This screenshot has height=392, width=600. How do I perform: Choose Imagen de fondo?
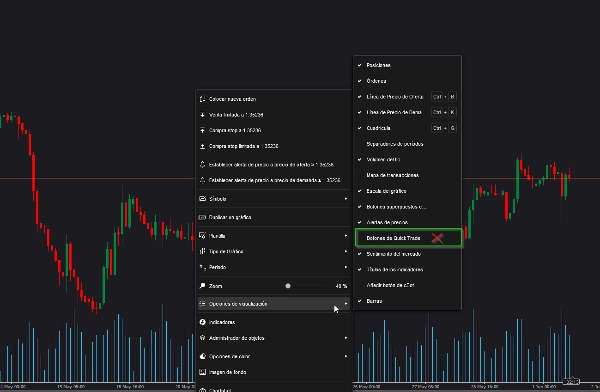[274, 372]
